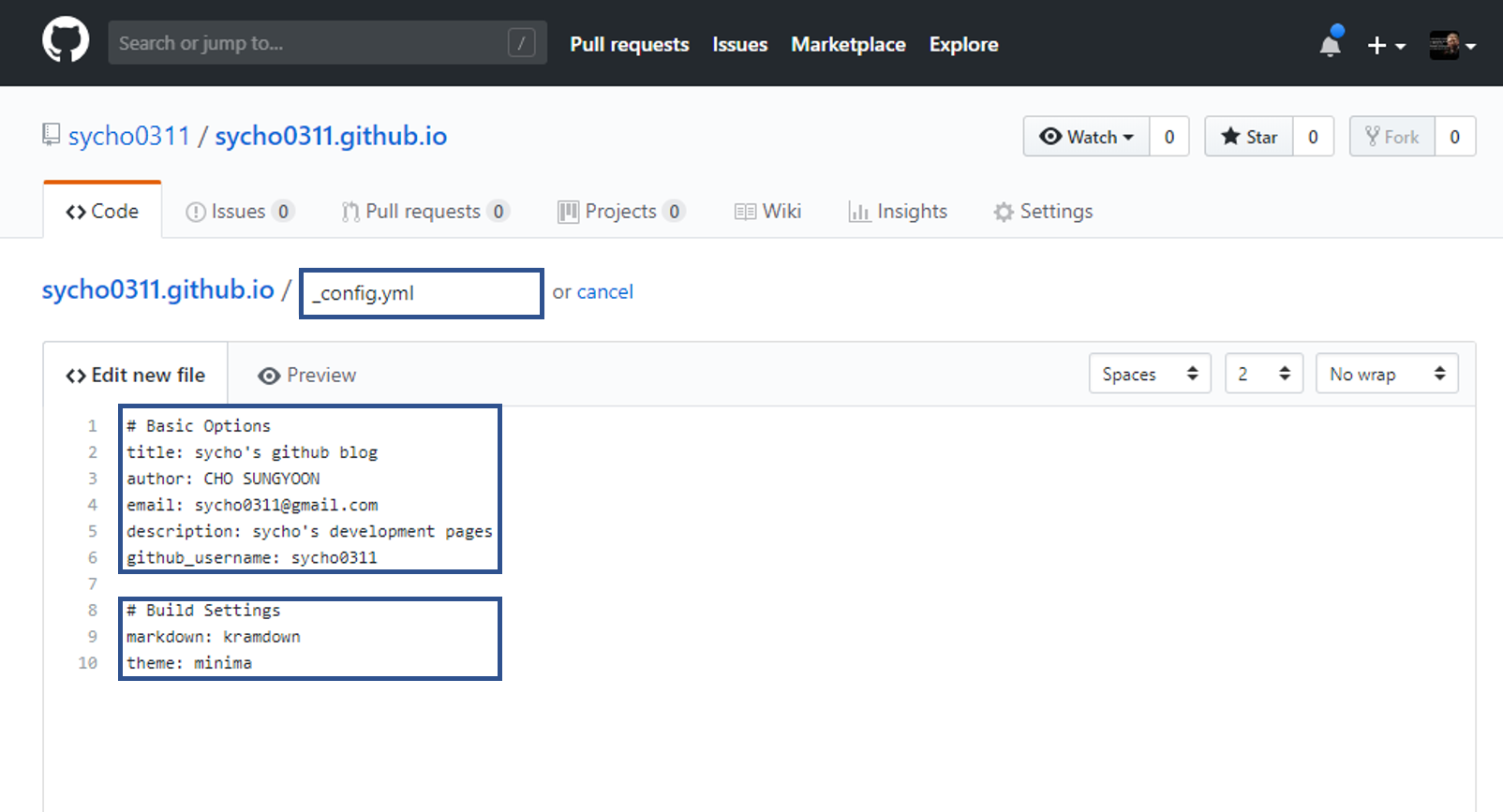1503x812 pixels.
Task: Click the repository book icon
Action: (51, 135)
